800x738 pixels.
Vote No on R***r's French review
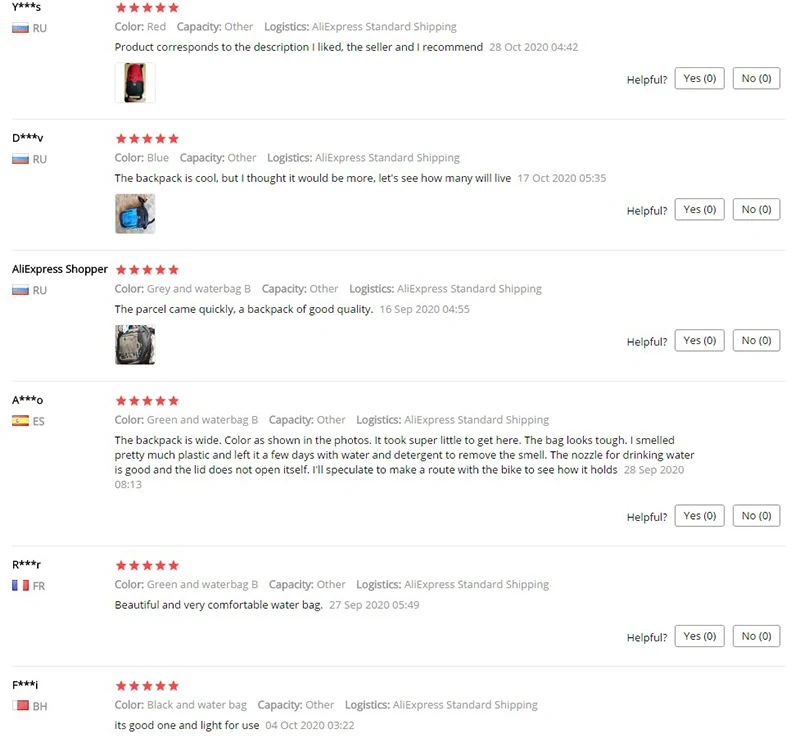tap(756, 636)
